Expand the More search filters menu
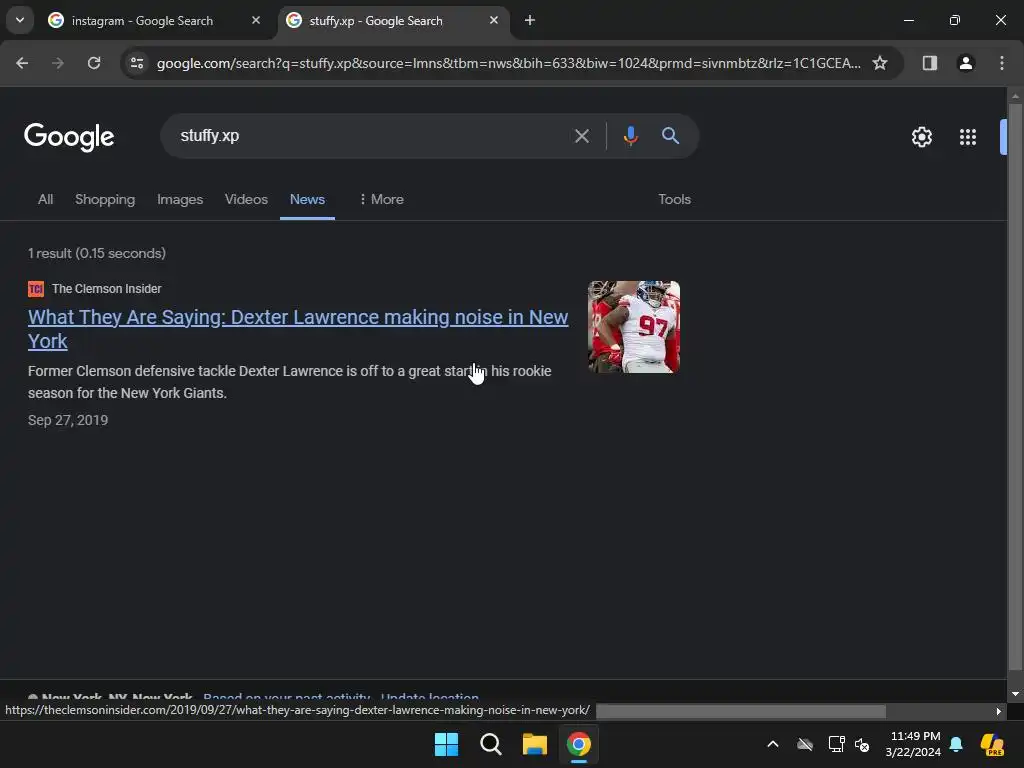1024x768 pixels. point(381,199)
